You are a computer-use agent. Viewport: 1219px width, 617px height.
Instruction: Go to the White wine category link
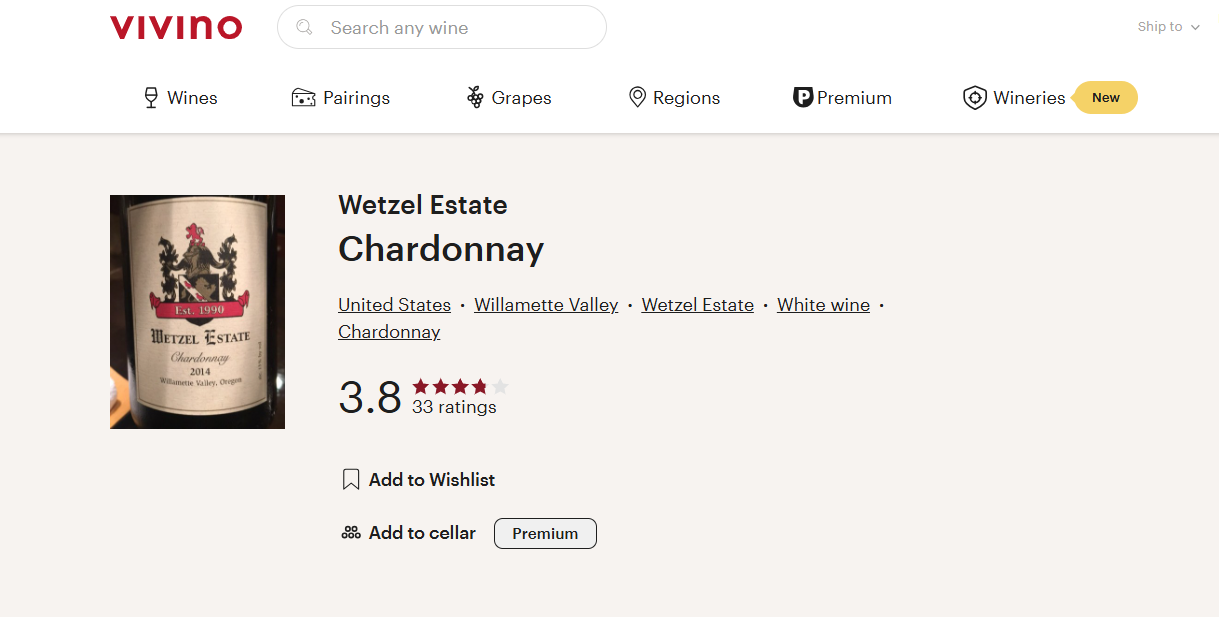[823, 305]
